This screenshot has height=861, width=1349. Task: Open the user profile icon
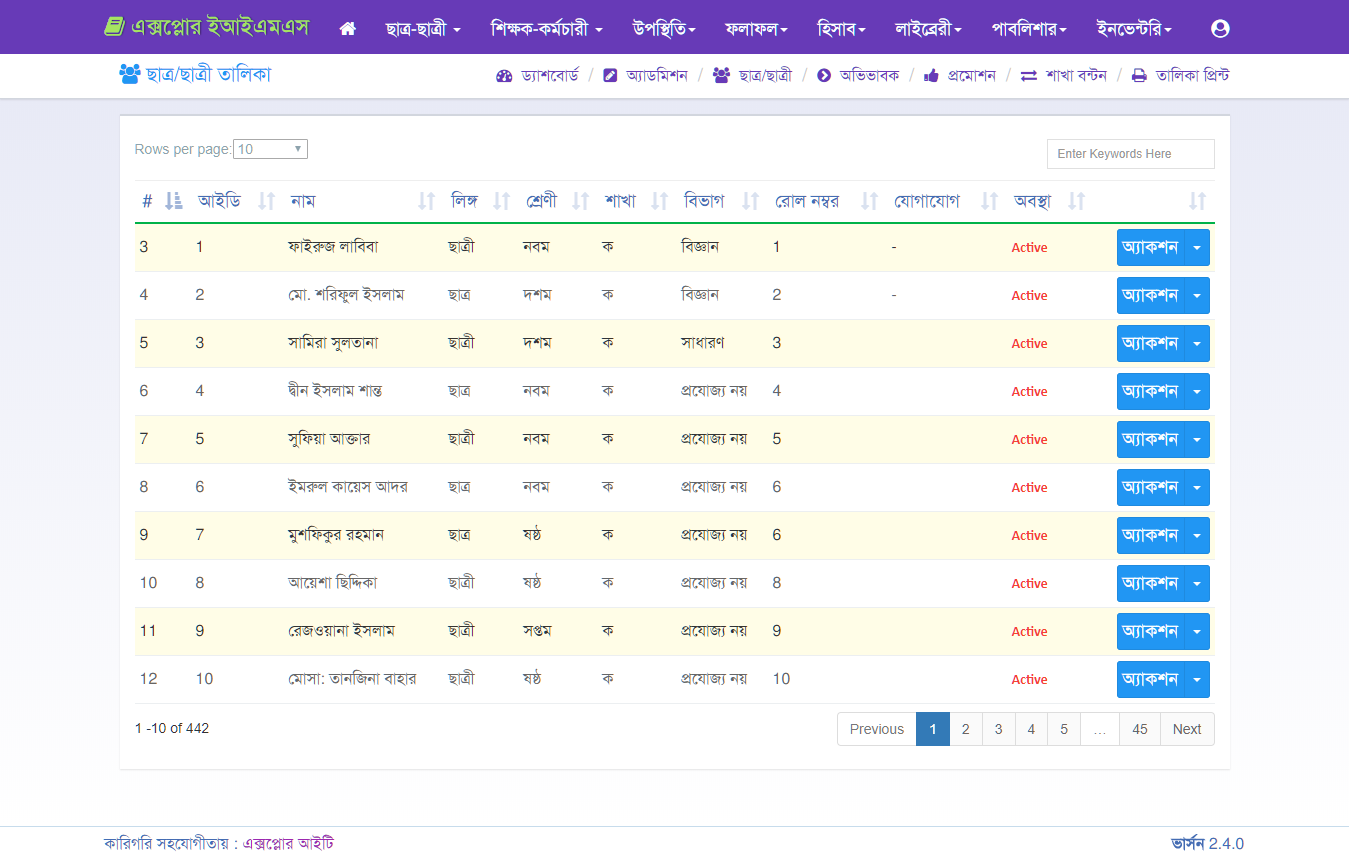point(1219,29)
